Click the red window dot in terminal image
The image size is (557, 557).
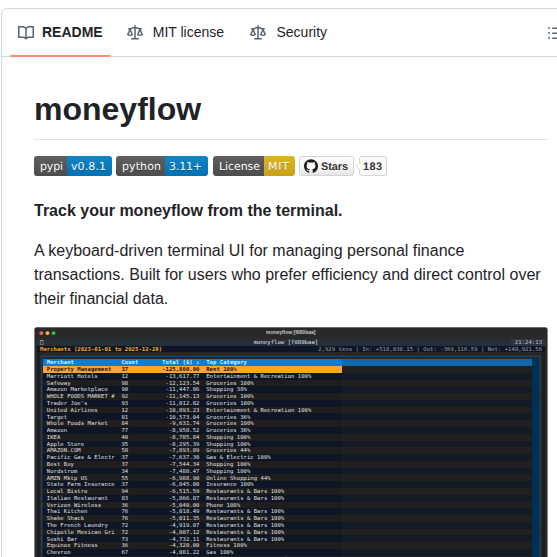pyautogui.click(x=41, y=333)
